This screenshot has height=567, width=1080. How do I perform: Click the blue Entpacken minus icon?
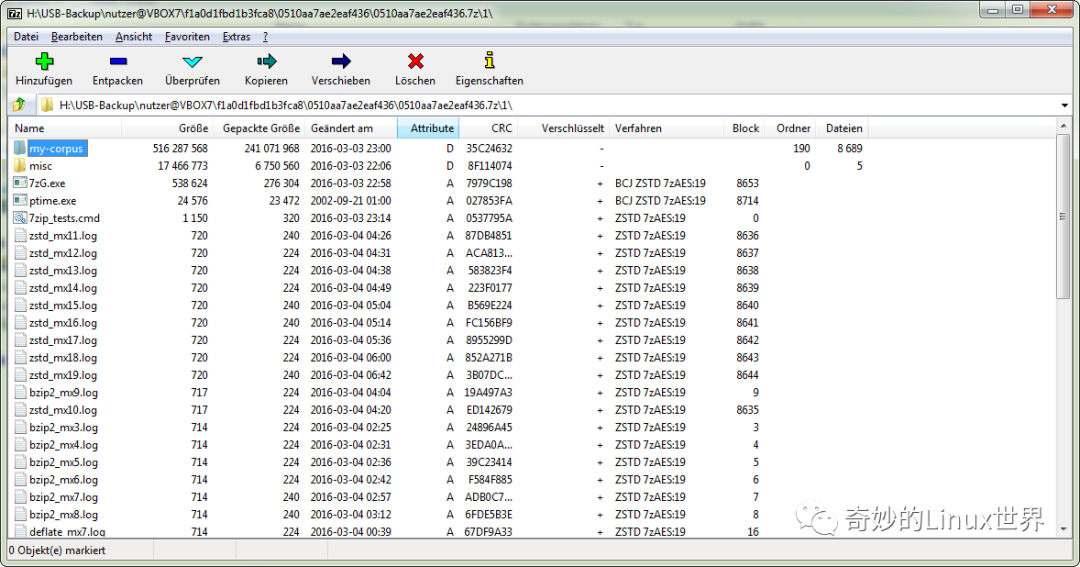coord(118,61)
